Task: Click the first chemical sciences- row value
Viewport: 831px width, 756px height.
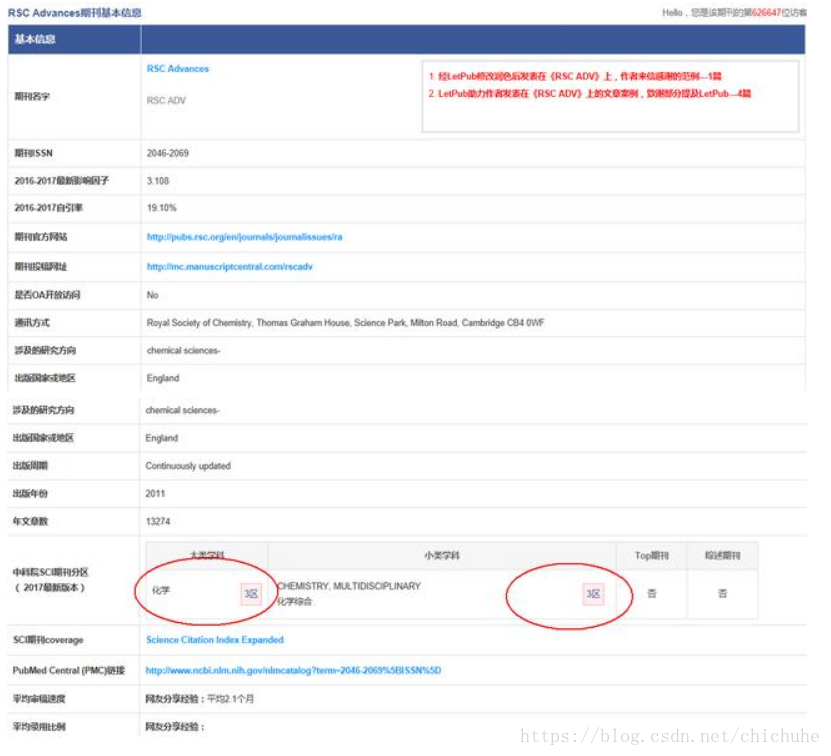Action: pos(183,350)
